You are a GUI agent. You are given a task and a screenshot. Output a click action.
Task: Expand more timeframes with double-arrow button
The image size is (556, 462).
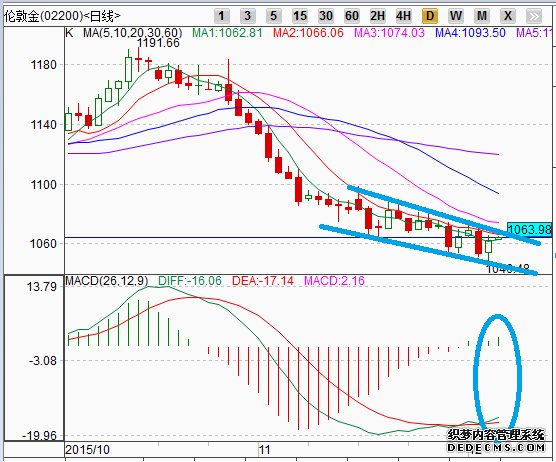534,16
